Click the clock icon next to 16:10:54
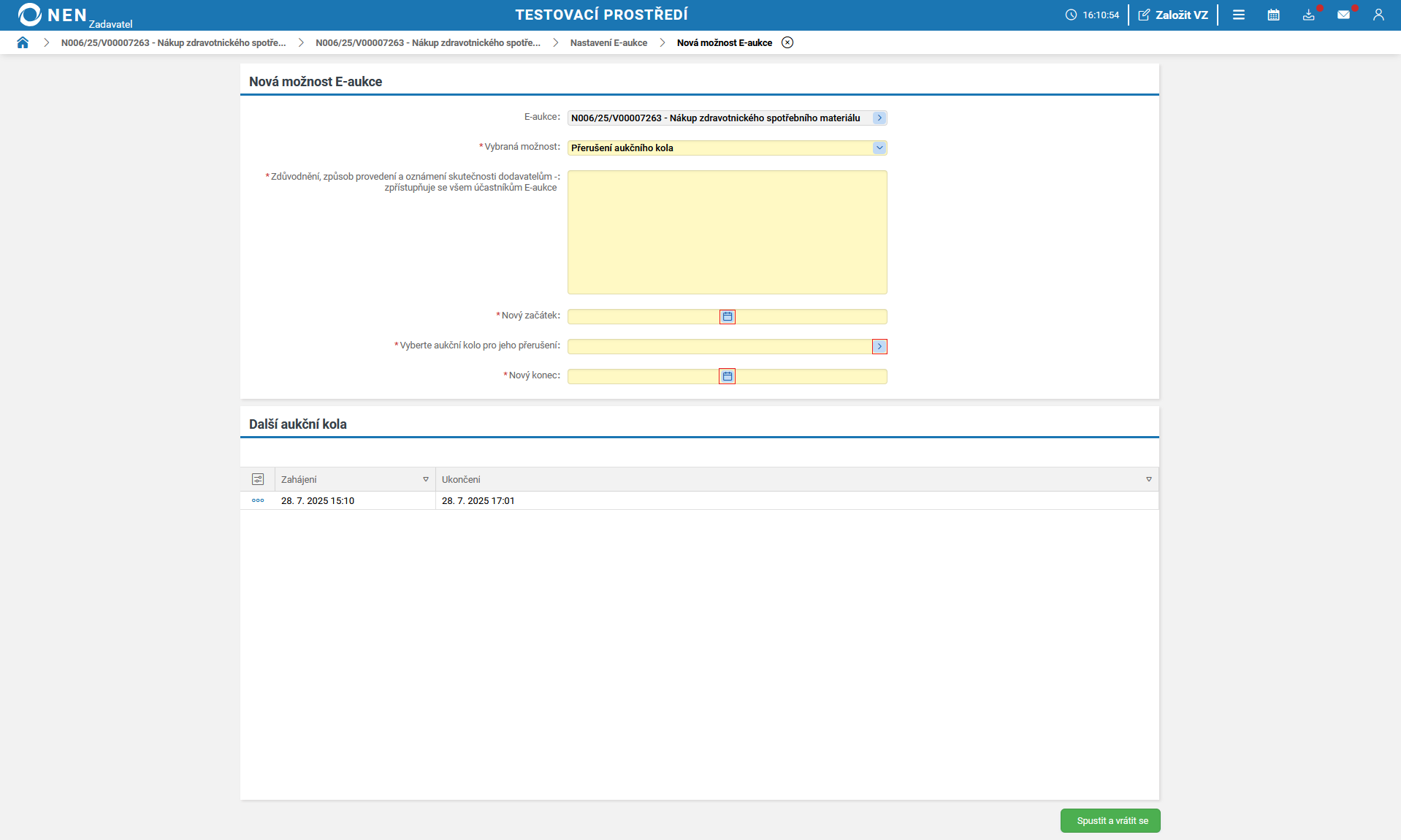 [x=1071, y=15]
